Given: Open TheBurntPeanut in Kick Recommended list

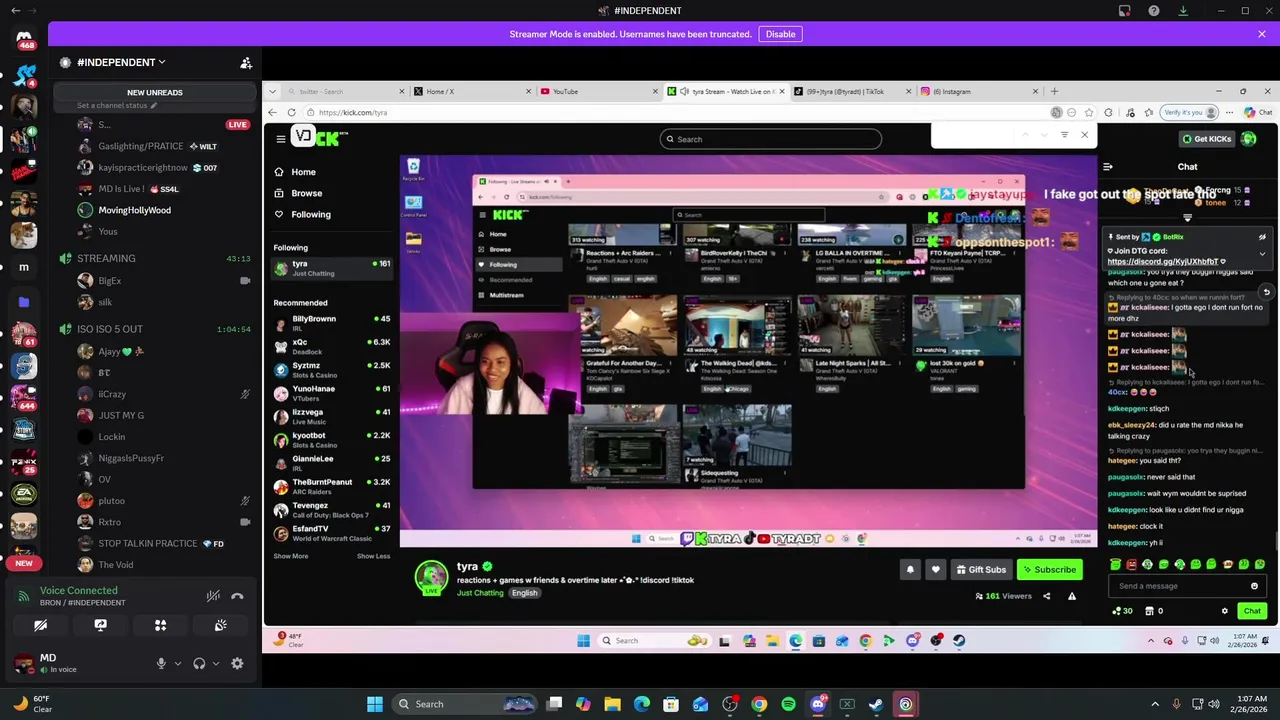Looking at the screenshot, I should 332,486.
